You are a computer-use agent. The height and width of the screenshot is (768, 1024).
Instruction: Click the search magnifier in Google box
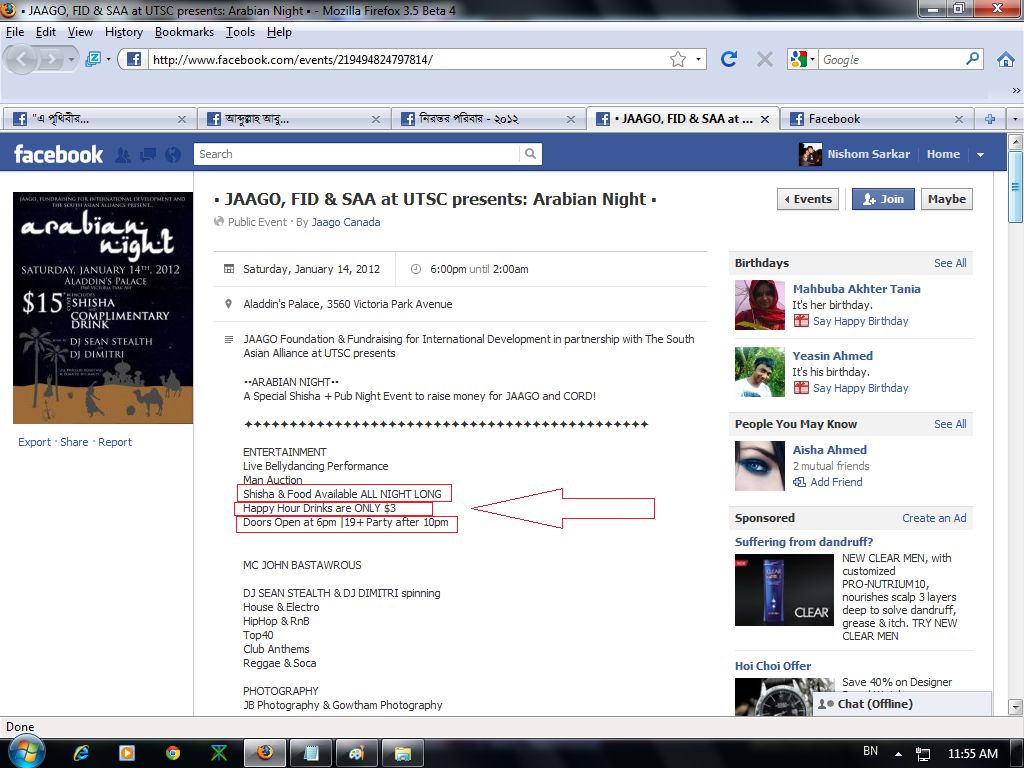click(972, 59)
